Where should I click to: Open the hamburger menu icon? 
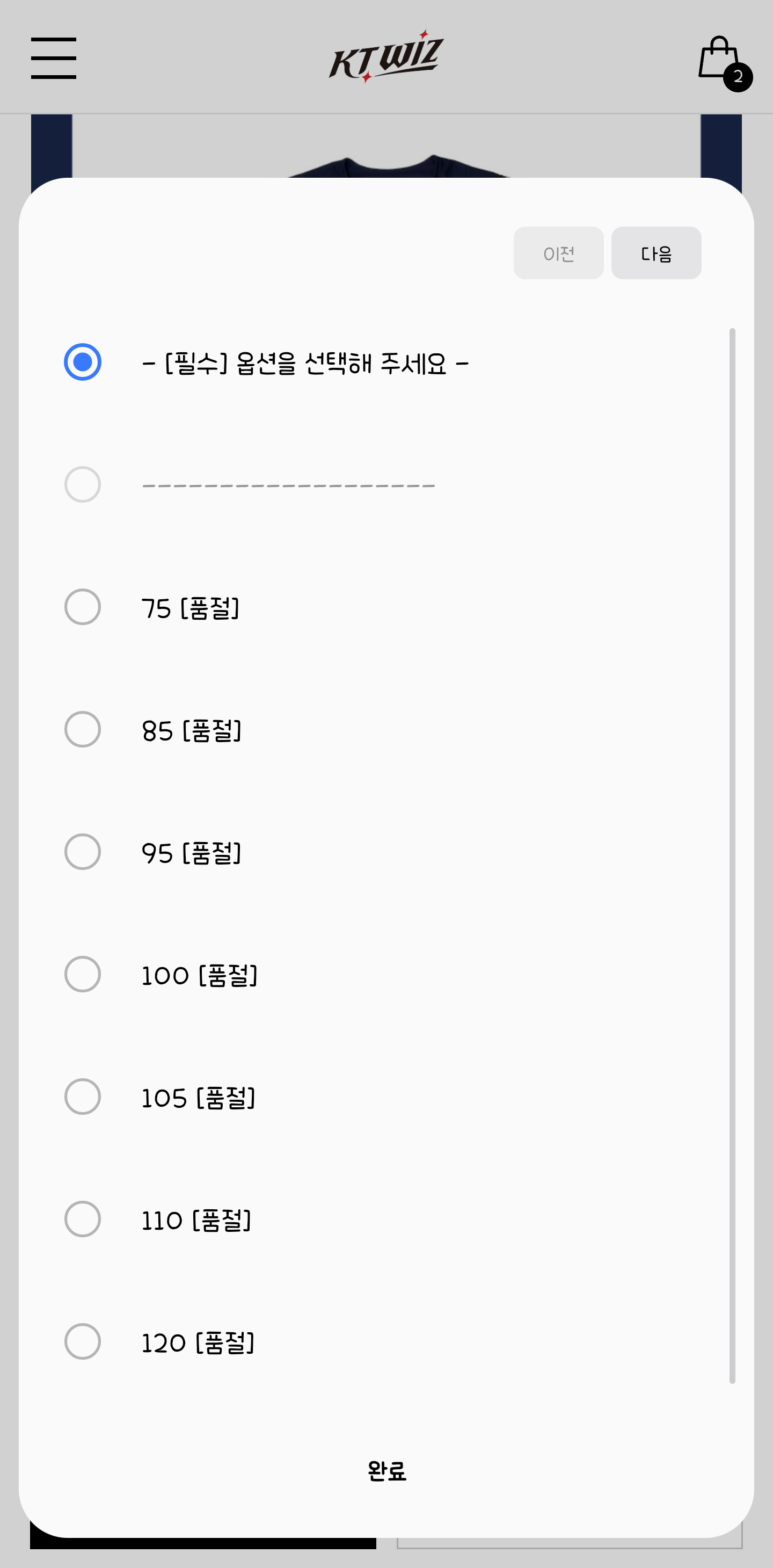54,58
